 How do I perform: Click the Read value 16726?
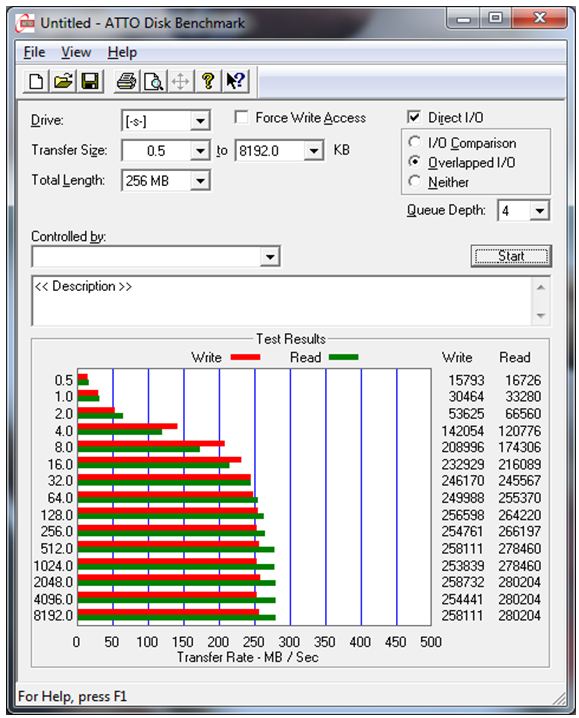(523, 380)
